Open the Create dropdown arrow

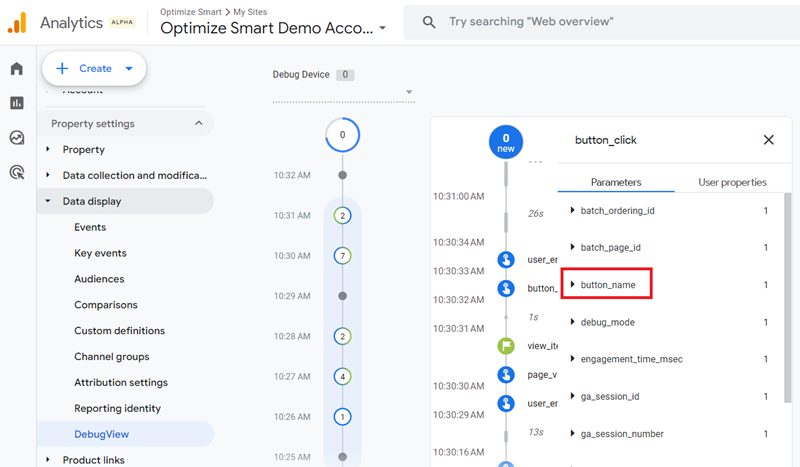coord(129,68)
